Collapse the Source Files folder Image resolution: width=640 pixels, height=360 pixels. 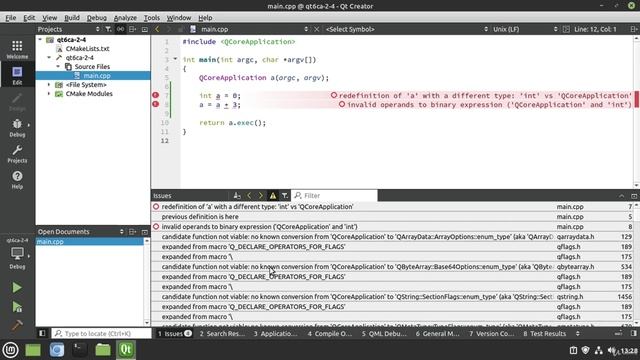[x=58, y=67]
